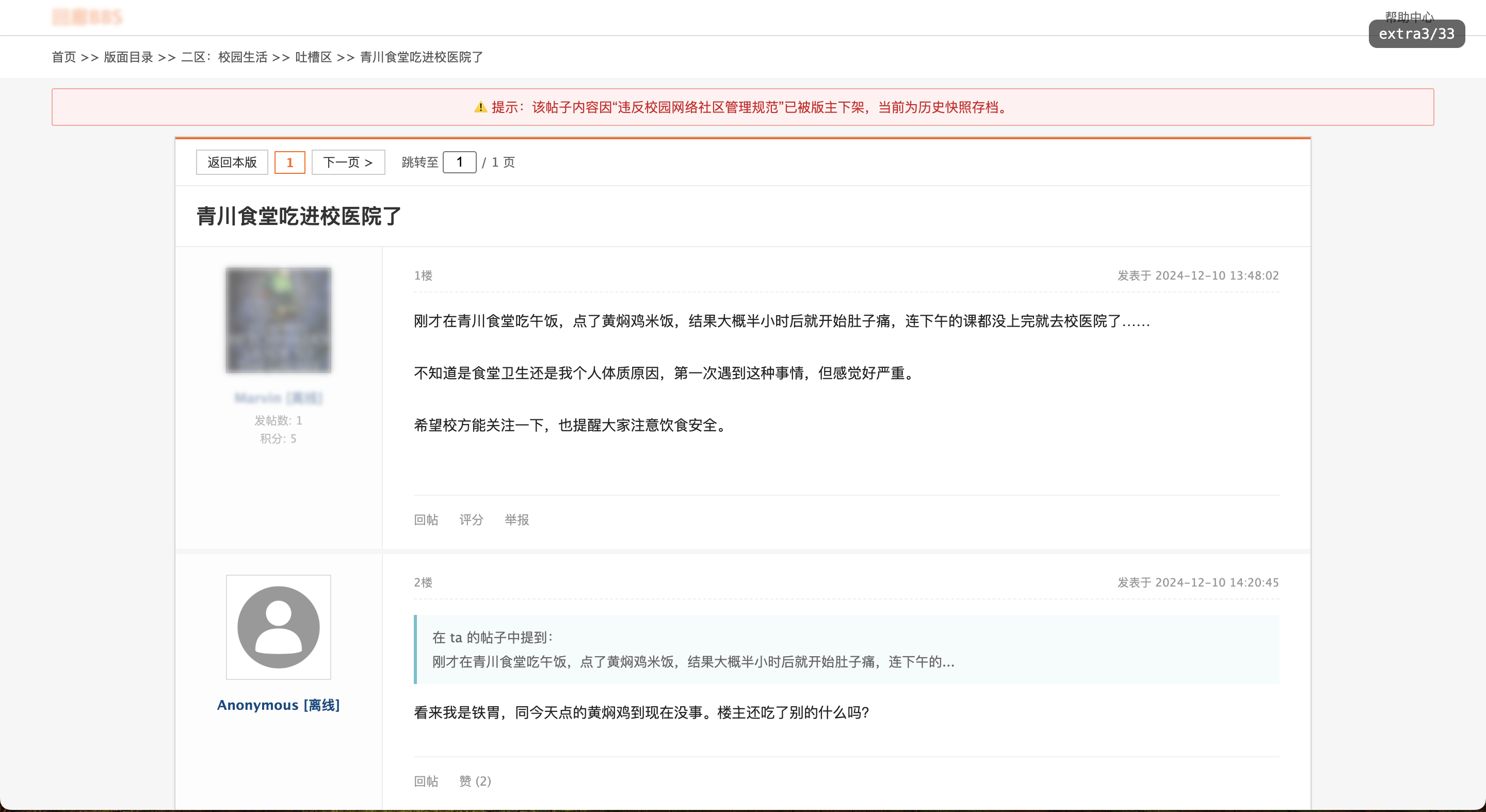Open Anonymous [离线] user profile link
1486x812 pixels.
[x=278, y=705]
